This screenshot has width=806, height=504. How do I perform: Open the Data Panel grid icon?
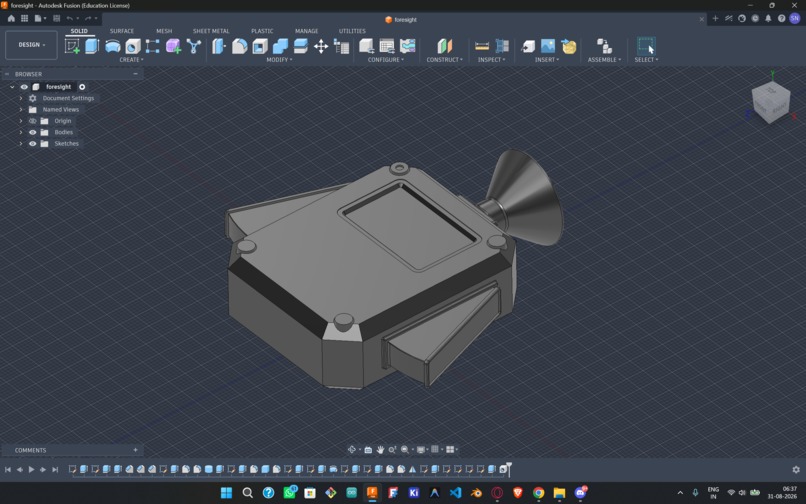[24, 18]
